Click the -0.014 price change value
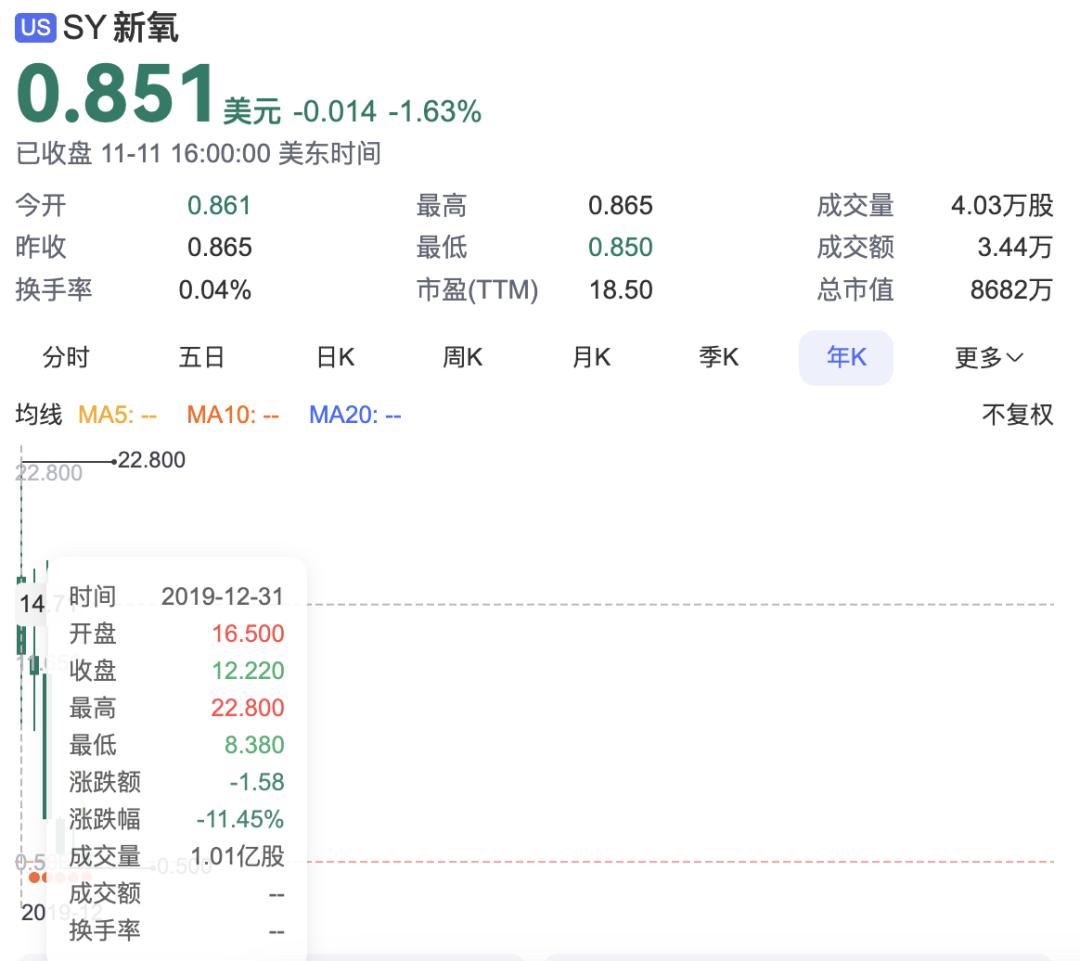The width and height of the screenshot is (1080, 961). click(x=335, y=111)
